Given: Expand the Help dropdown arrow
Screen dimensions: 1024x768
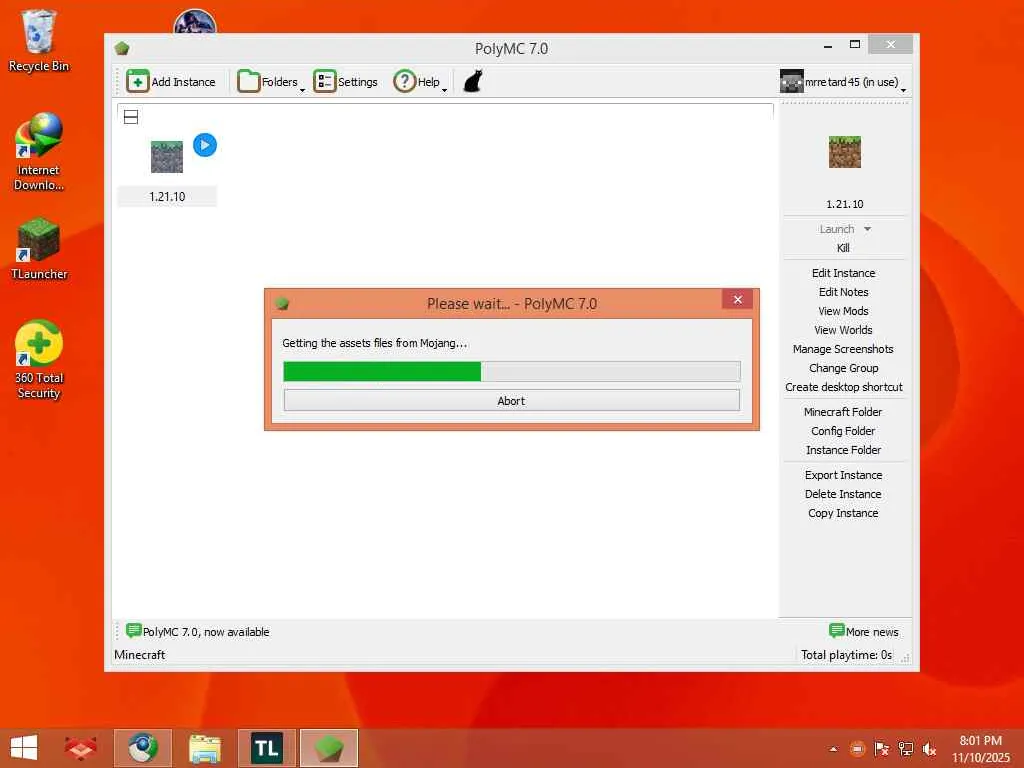Looking at the screenshot, I should (445, 90).
